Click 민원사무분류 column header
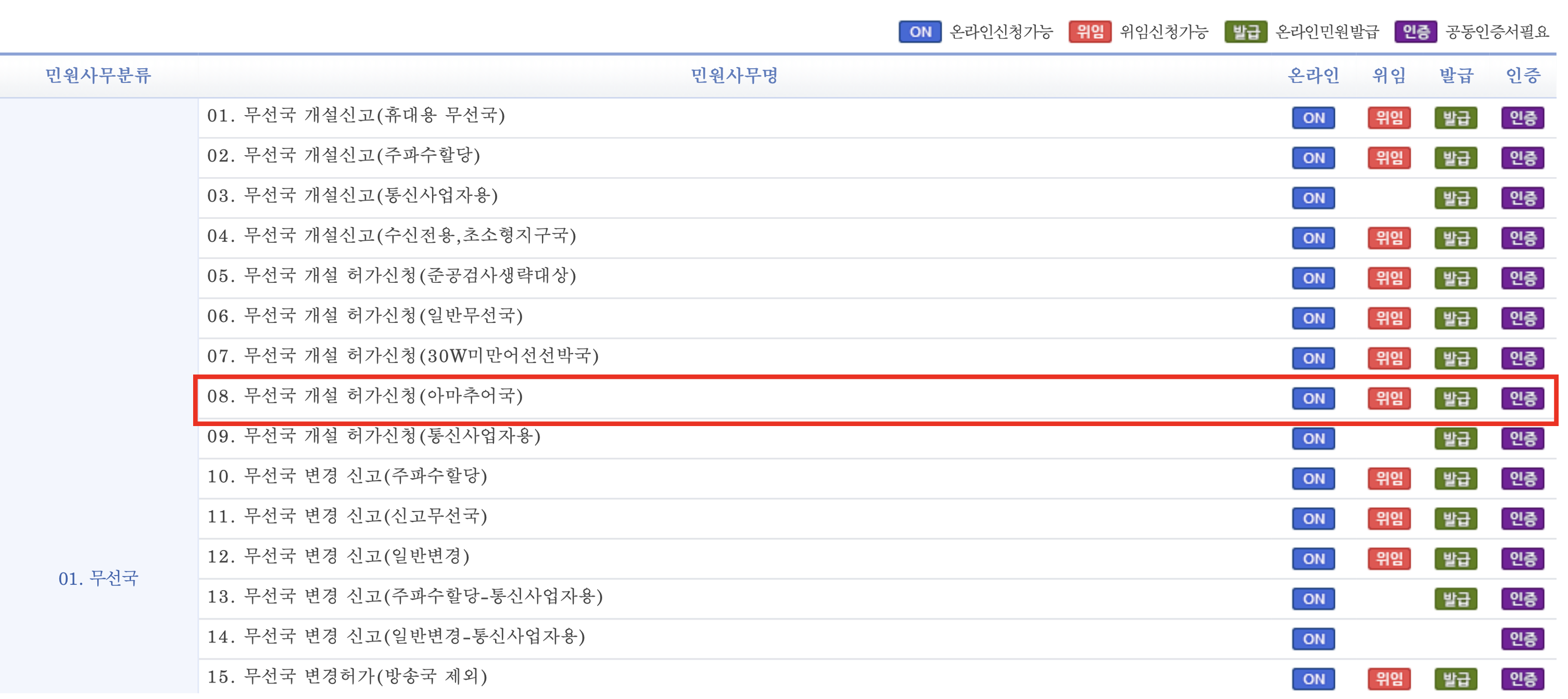Viewport: 1568px width, 699px height. pyautogui.click(x=98, y=76)
